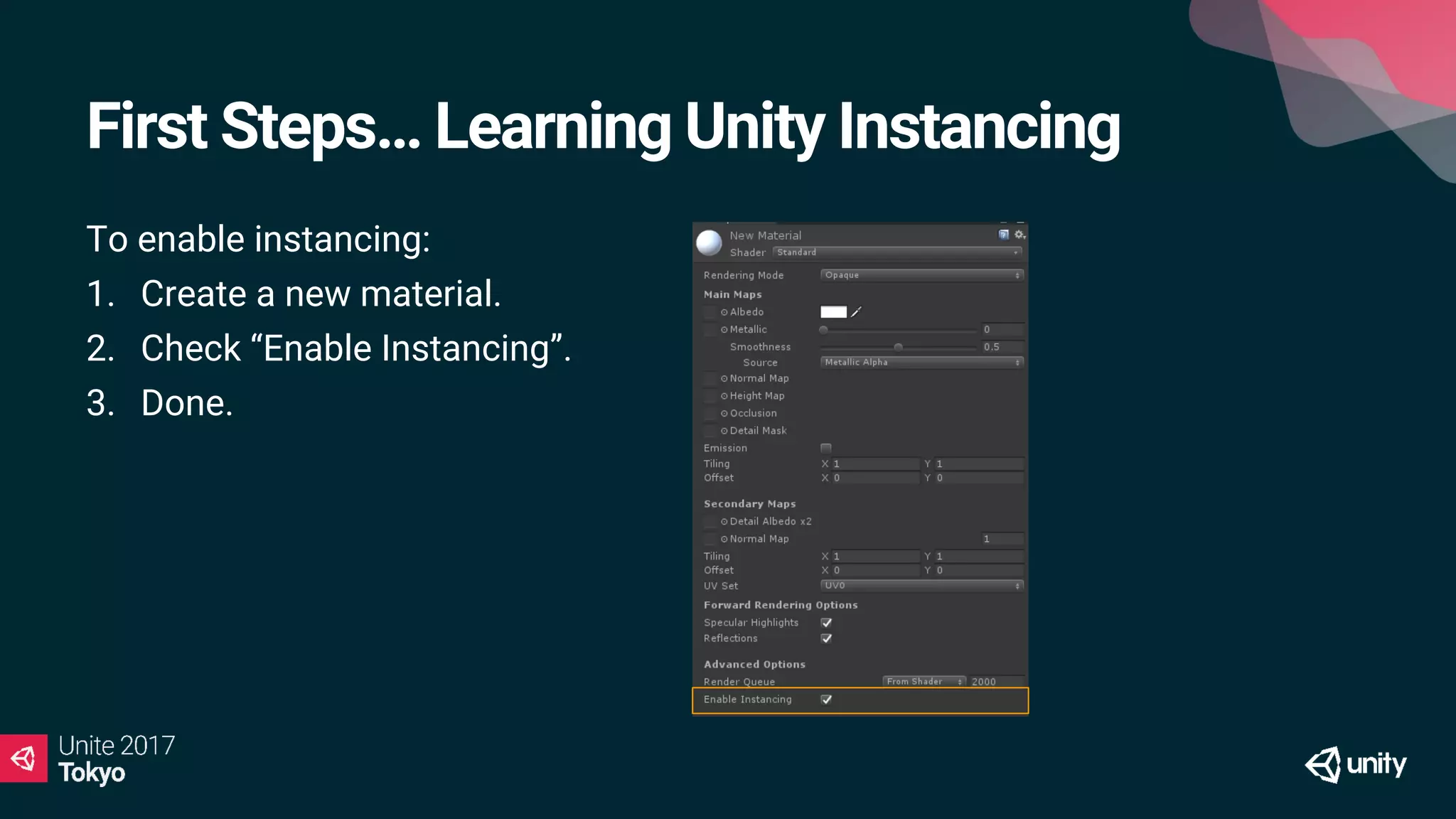This screenshot has width=1456, height=819.
Task: Click the "Smoothness" label
Action: tap(760, 347)
